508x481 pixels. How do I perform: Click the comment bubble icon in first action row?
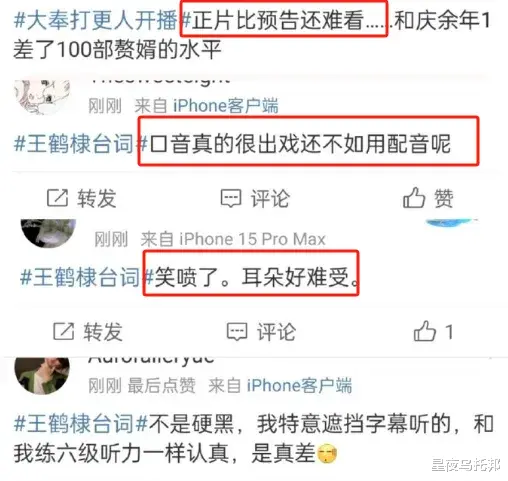click(x=231, y=199)
